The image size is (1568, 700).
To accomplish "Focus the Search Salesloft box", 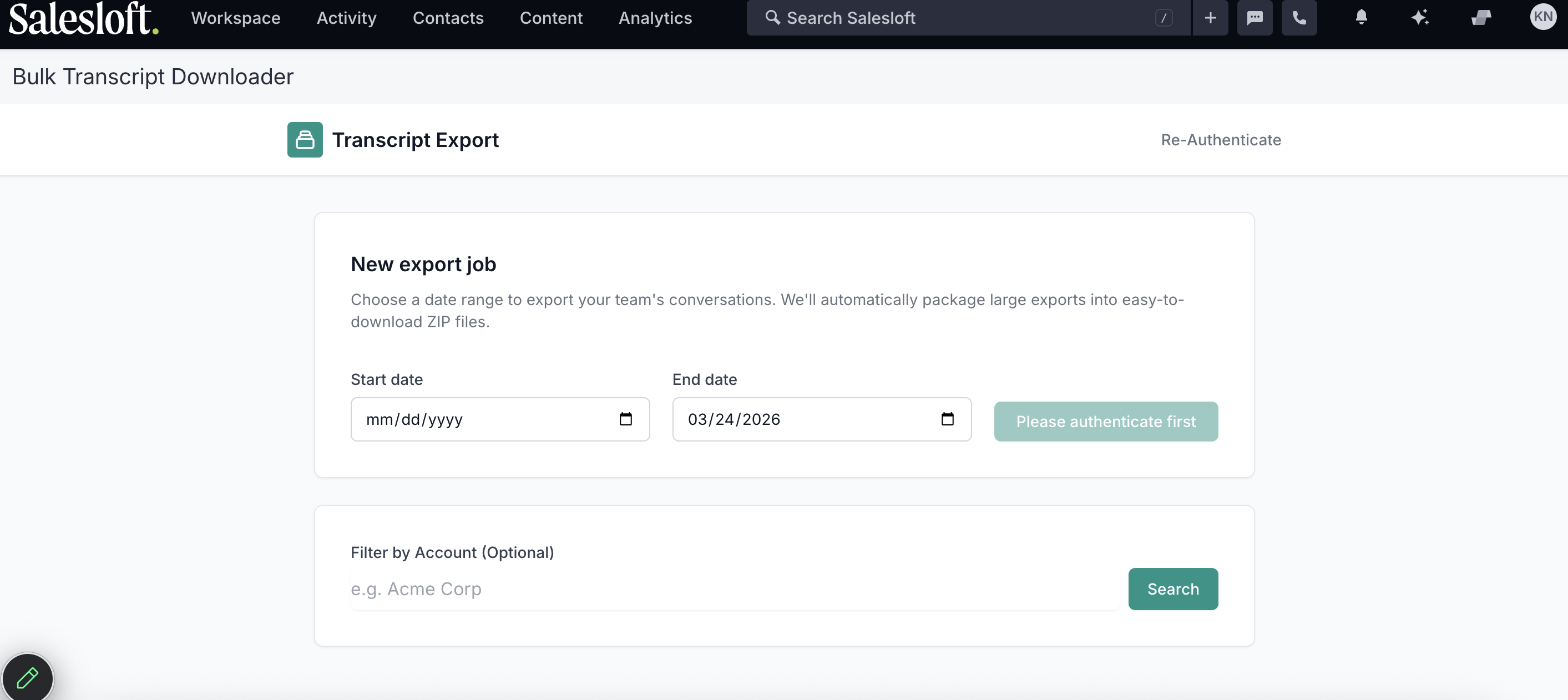I will tap(962, 18).
